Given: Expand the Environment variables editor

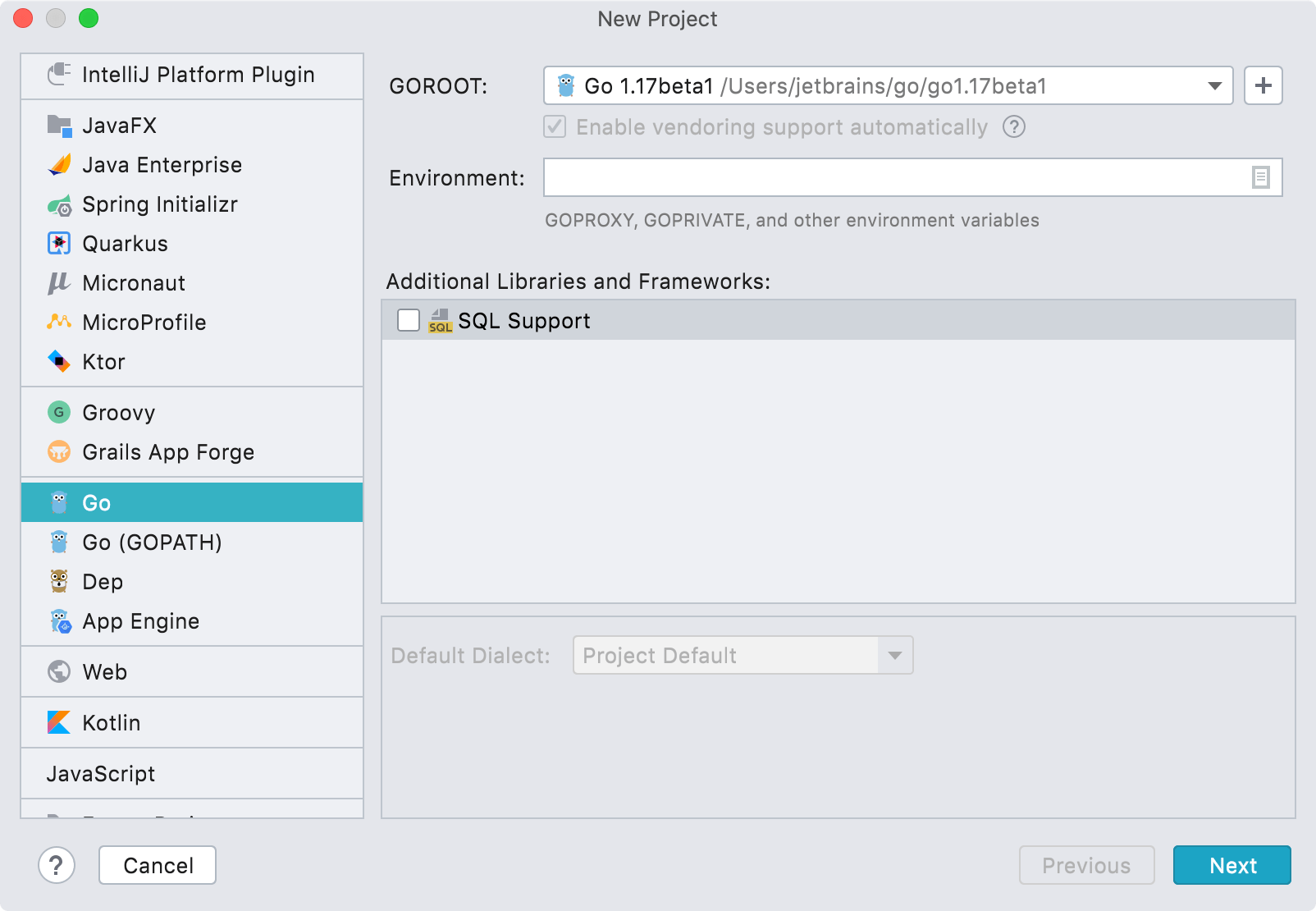Looking at the screenshot, I should 1261,177.
